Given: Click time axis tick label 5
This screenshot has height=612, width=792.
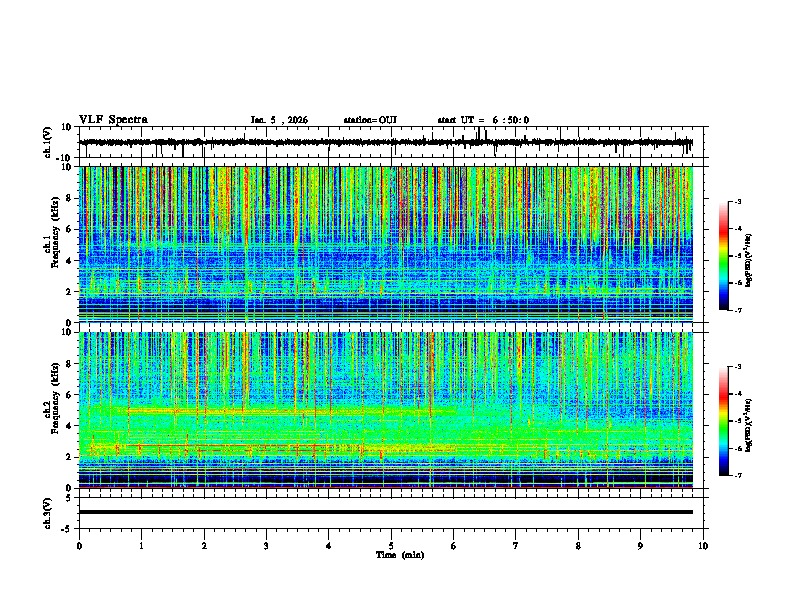Looking at the screenshot, I should click(x=391, y=546).
